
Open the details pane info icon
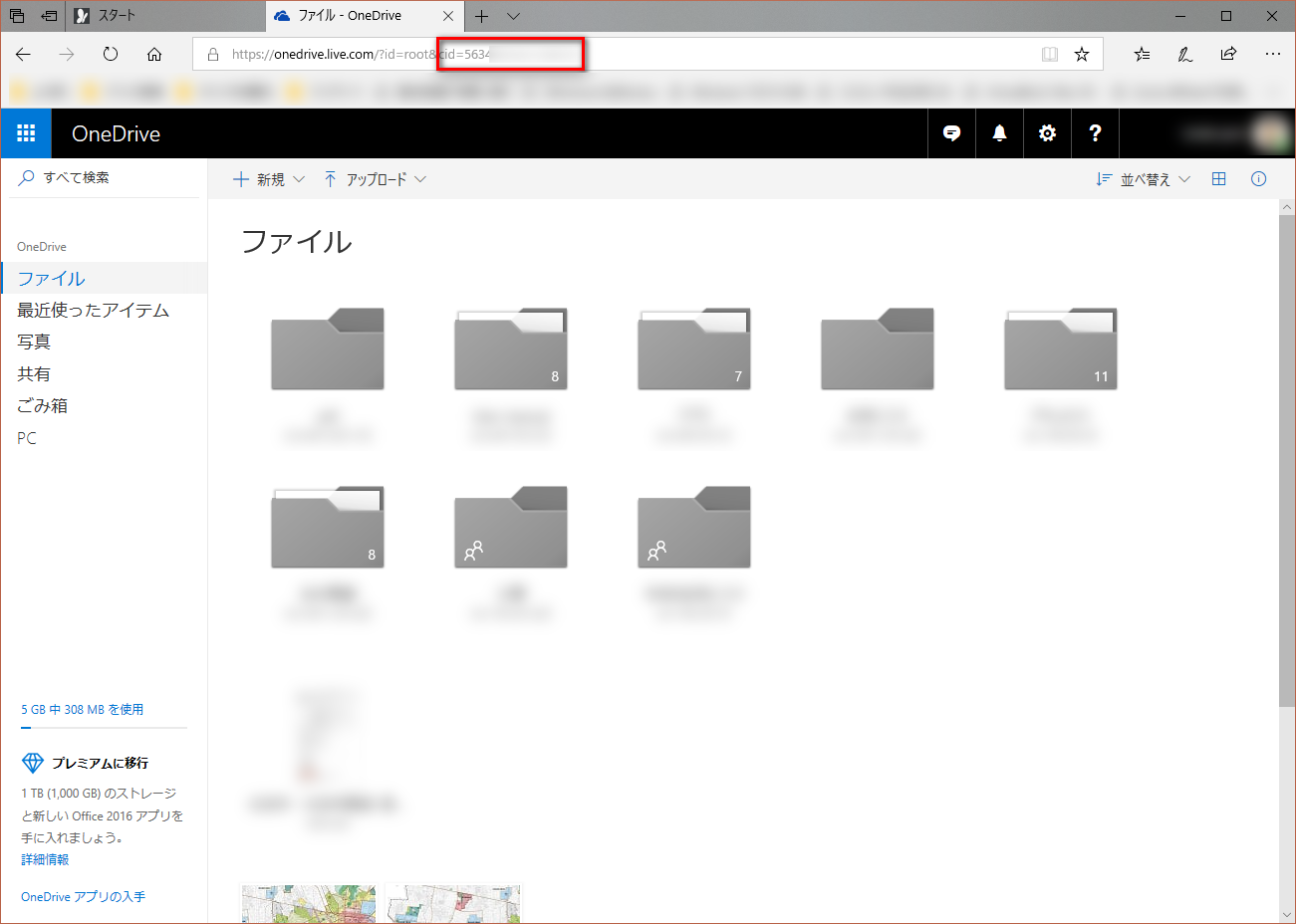coord(1258,179)
